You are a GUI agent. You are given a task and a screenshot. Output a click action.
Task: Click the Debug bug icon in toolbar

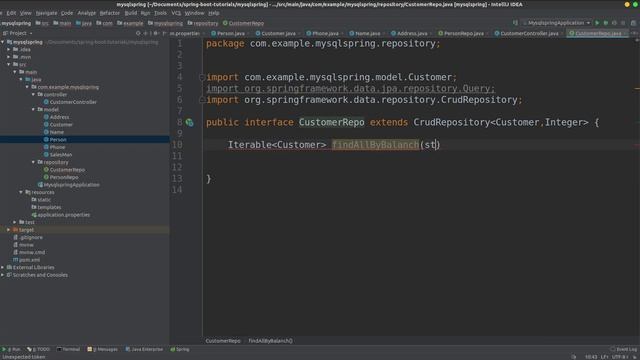(x=606, y=23)
